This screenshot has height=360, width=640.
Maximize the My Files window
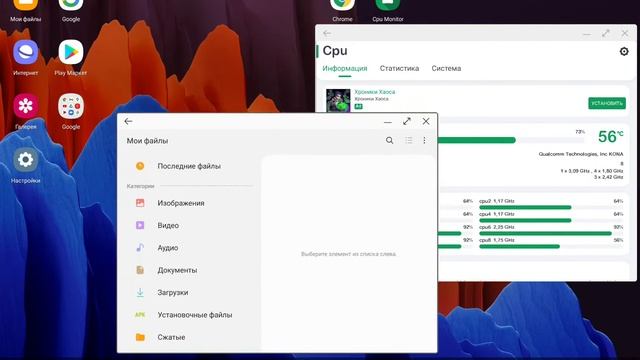coord(407,121)
